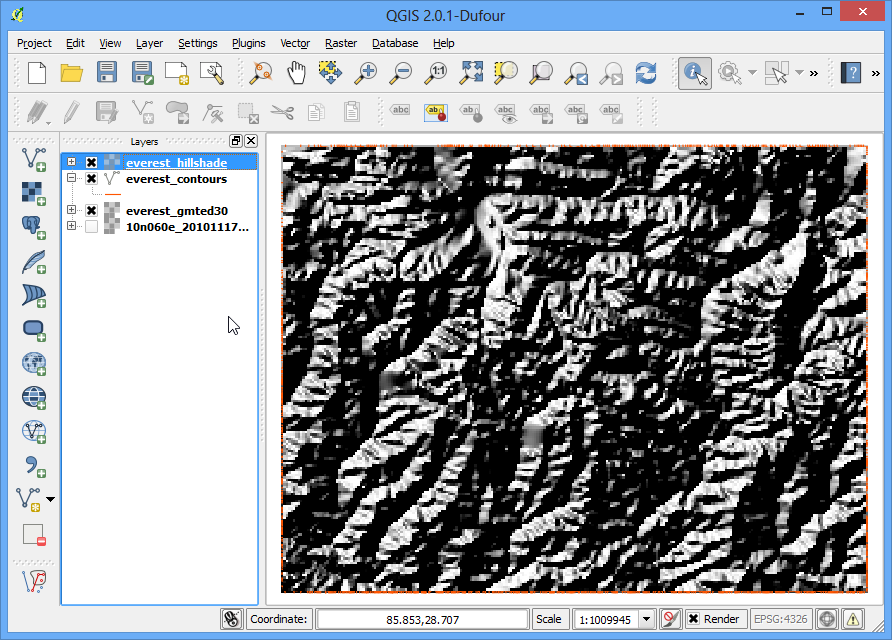Open the Scale dropdown list
This screenshot has height=640, width=892.
pos(646,619)
